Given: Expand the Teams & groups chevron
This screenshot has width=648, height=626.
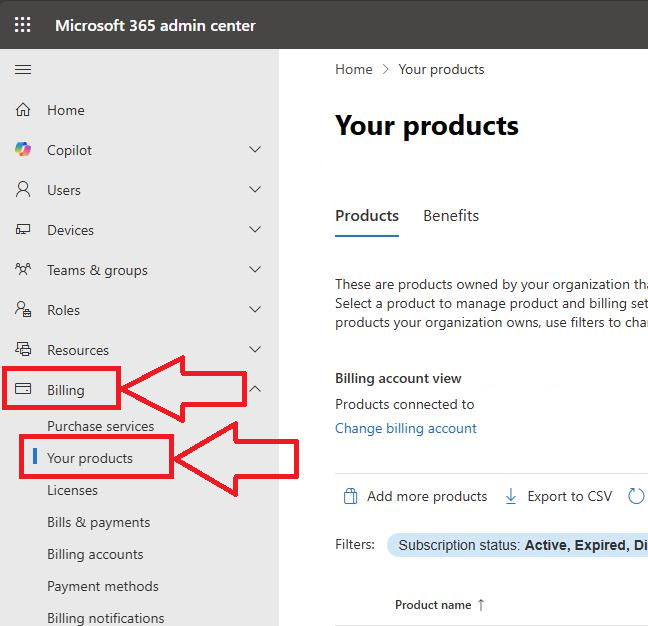Looking at the screenshot, I should coord(255,269).
